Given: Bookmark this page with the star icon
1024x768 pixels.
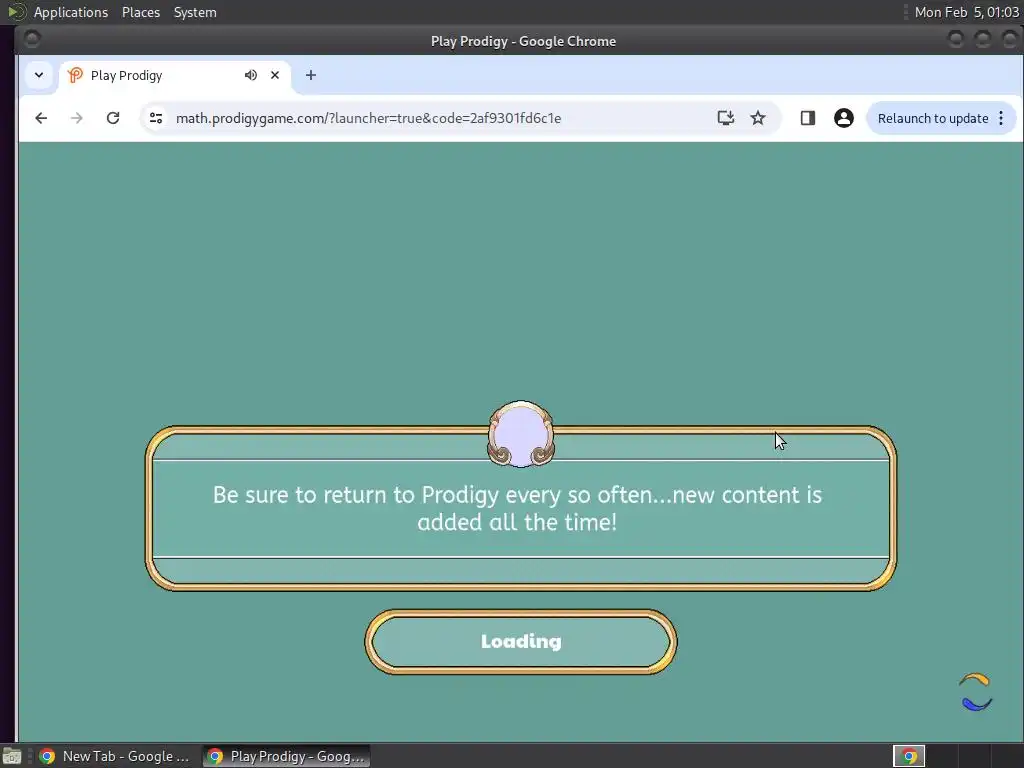Looking at the screenshot, I should [x=758, y=118].
